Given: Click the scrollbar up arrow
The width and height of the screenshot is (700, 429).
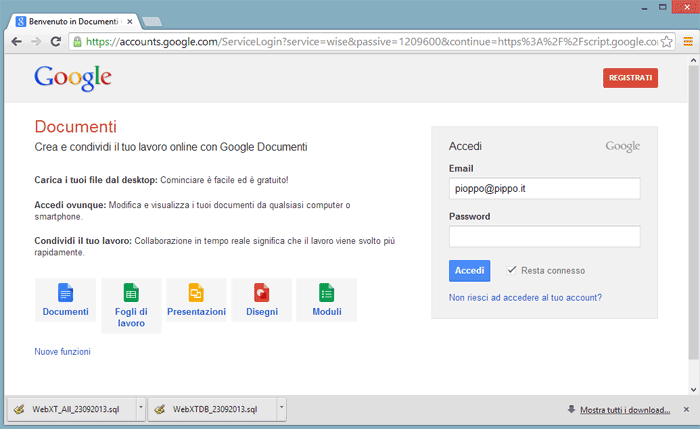Looking at the screenshot, I should [693, 60].
